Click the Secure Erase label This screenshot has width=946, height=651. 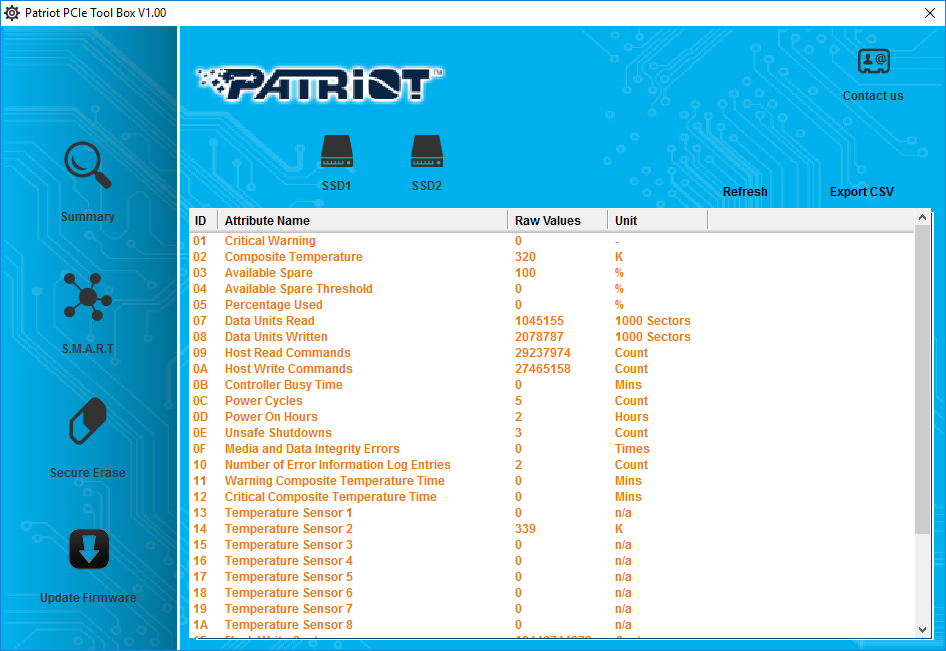click(x=87, y=473)
